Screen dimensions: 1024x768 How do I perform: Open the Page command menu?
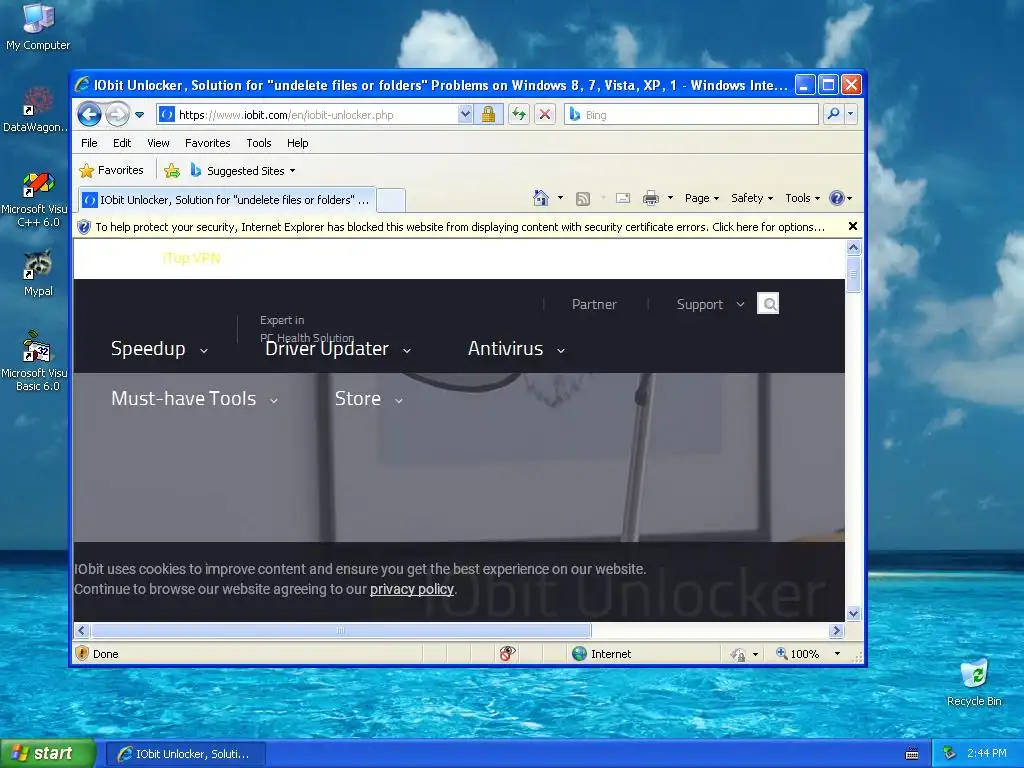tap(701, 198)
